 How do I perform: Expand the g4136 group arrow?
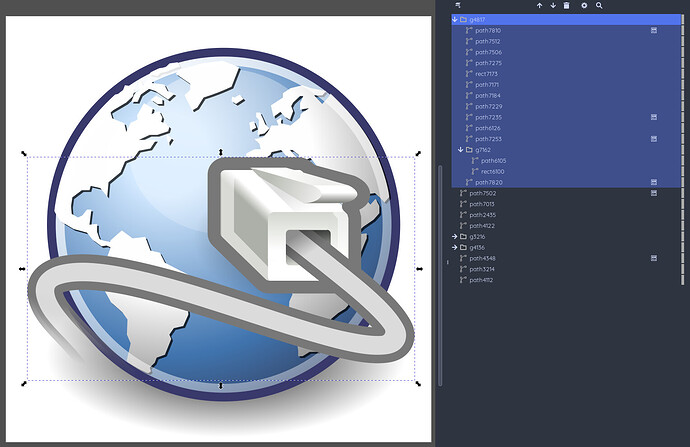click(455, 247)
